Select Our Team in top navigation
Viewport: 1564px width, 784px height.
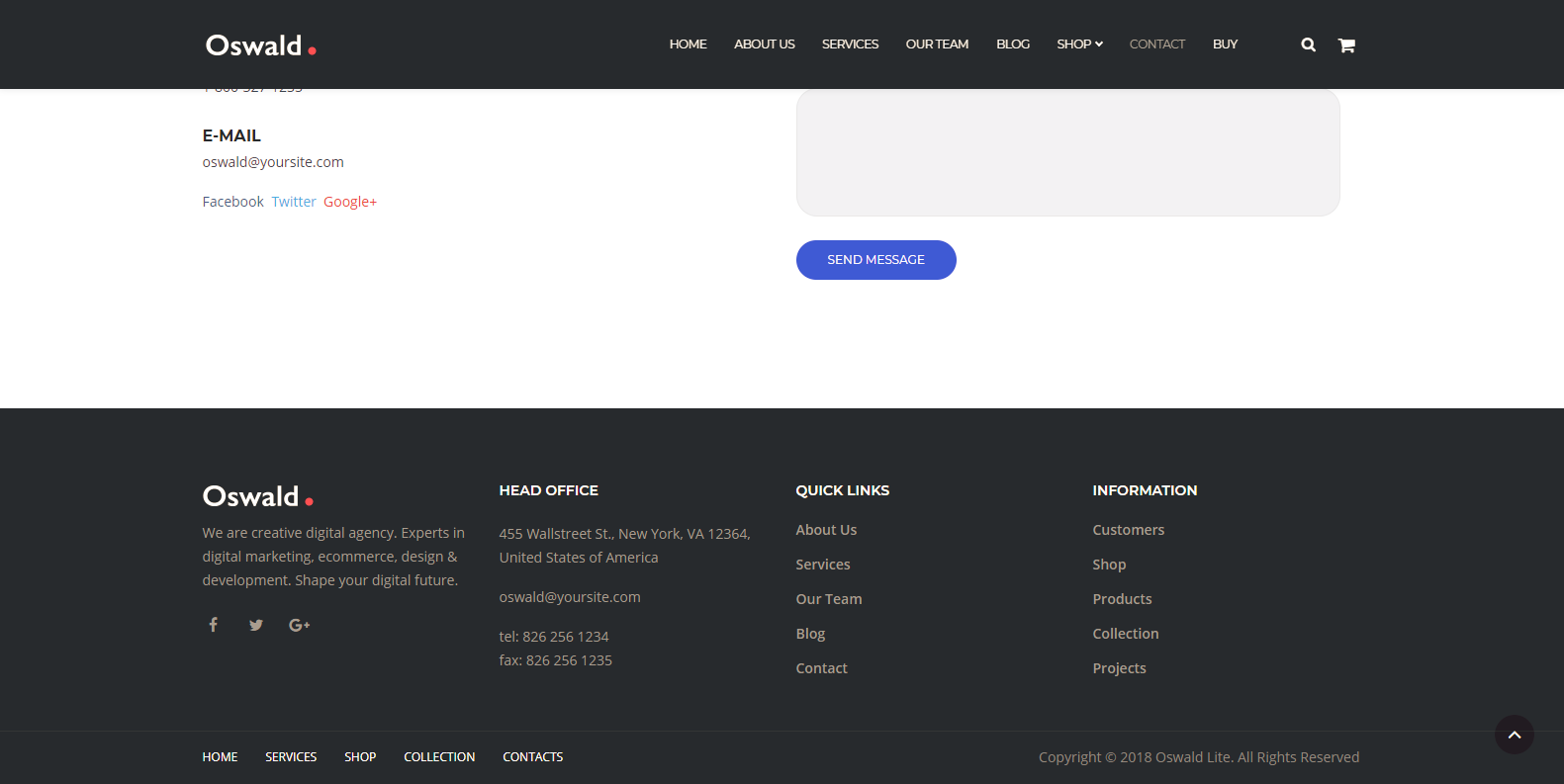coord(937,44)
